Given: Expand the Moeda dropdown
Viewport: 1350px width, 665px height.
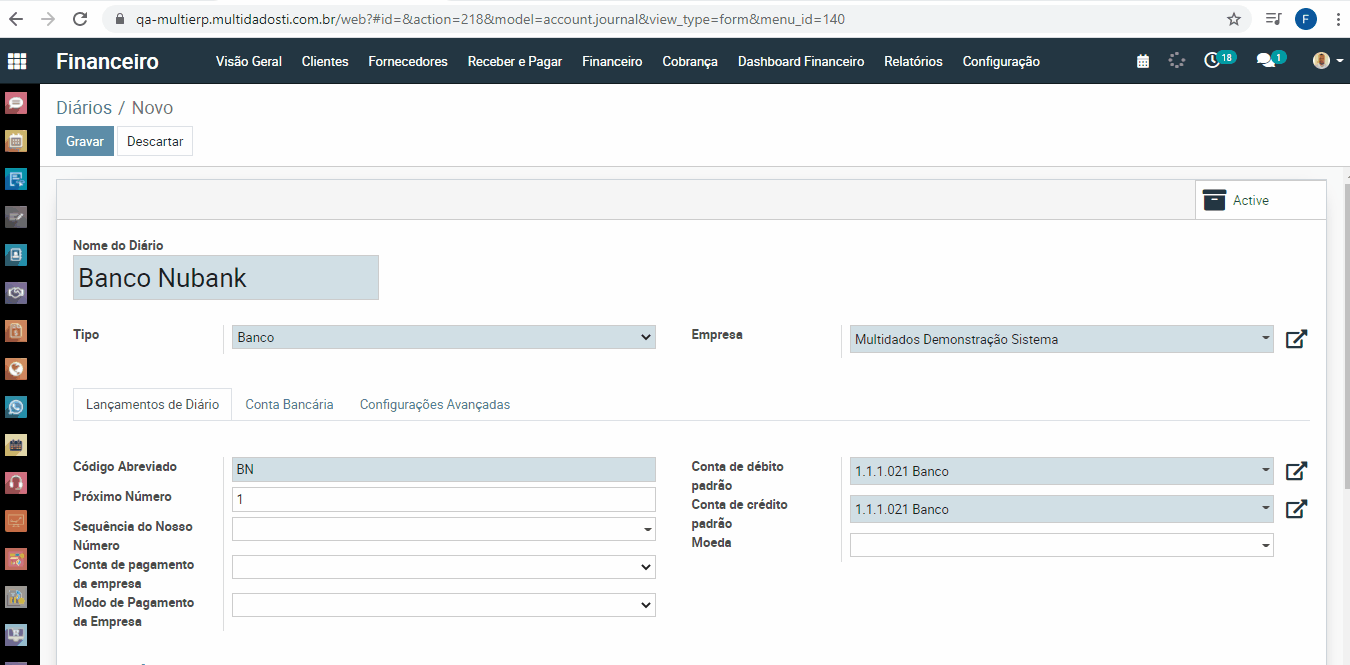Looking at the screenshot, I should [x=1060, y=546].
